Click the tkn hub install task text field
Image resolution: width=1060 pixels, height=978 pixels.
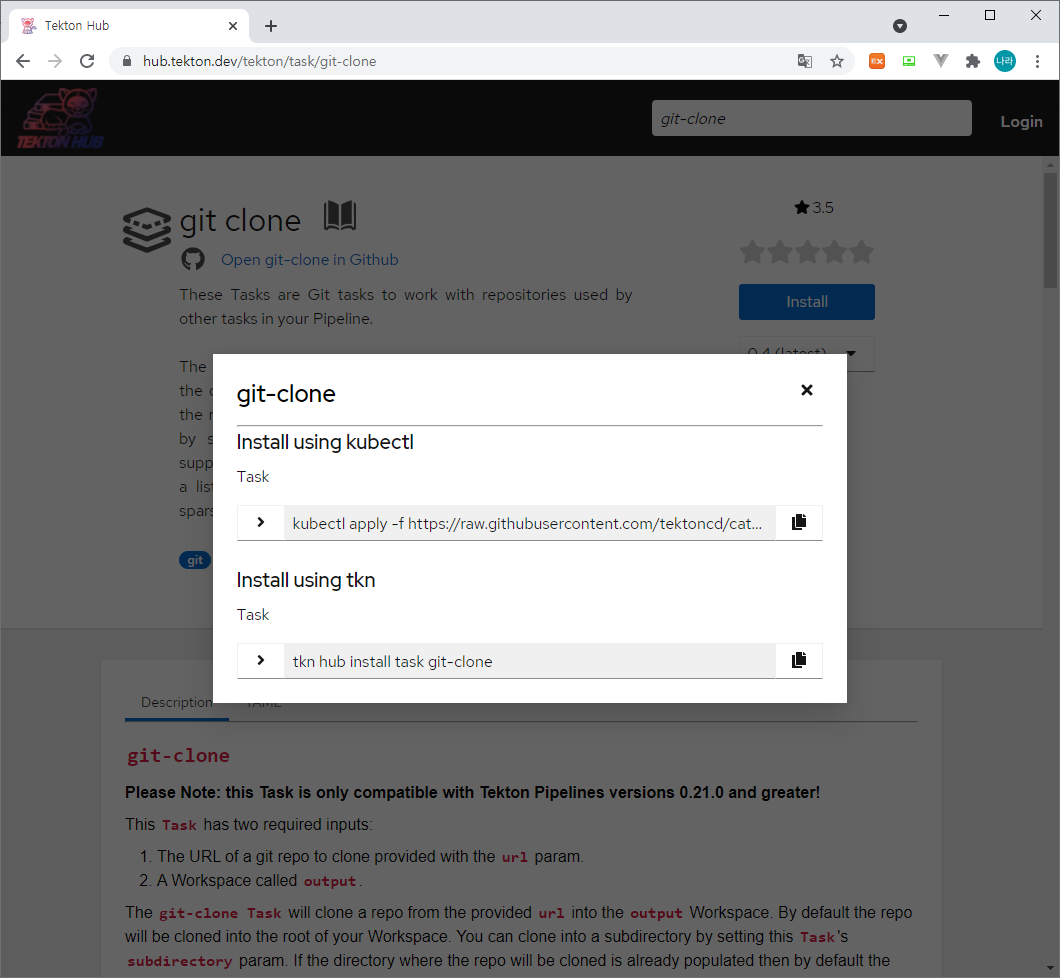pyautogui.click(x=529, y=661)
